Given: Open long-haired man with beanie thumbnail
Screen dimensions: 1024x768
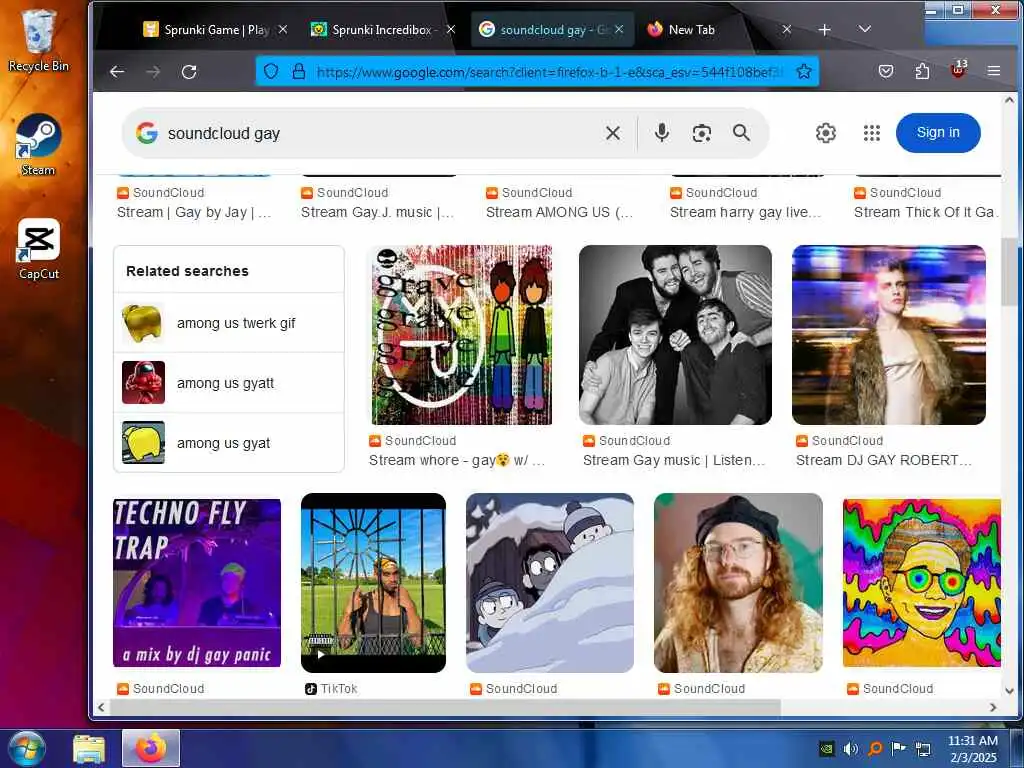Looking at the screenshot, I should click(x=738, y=583).
